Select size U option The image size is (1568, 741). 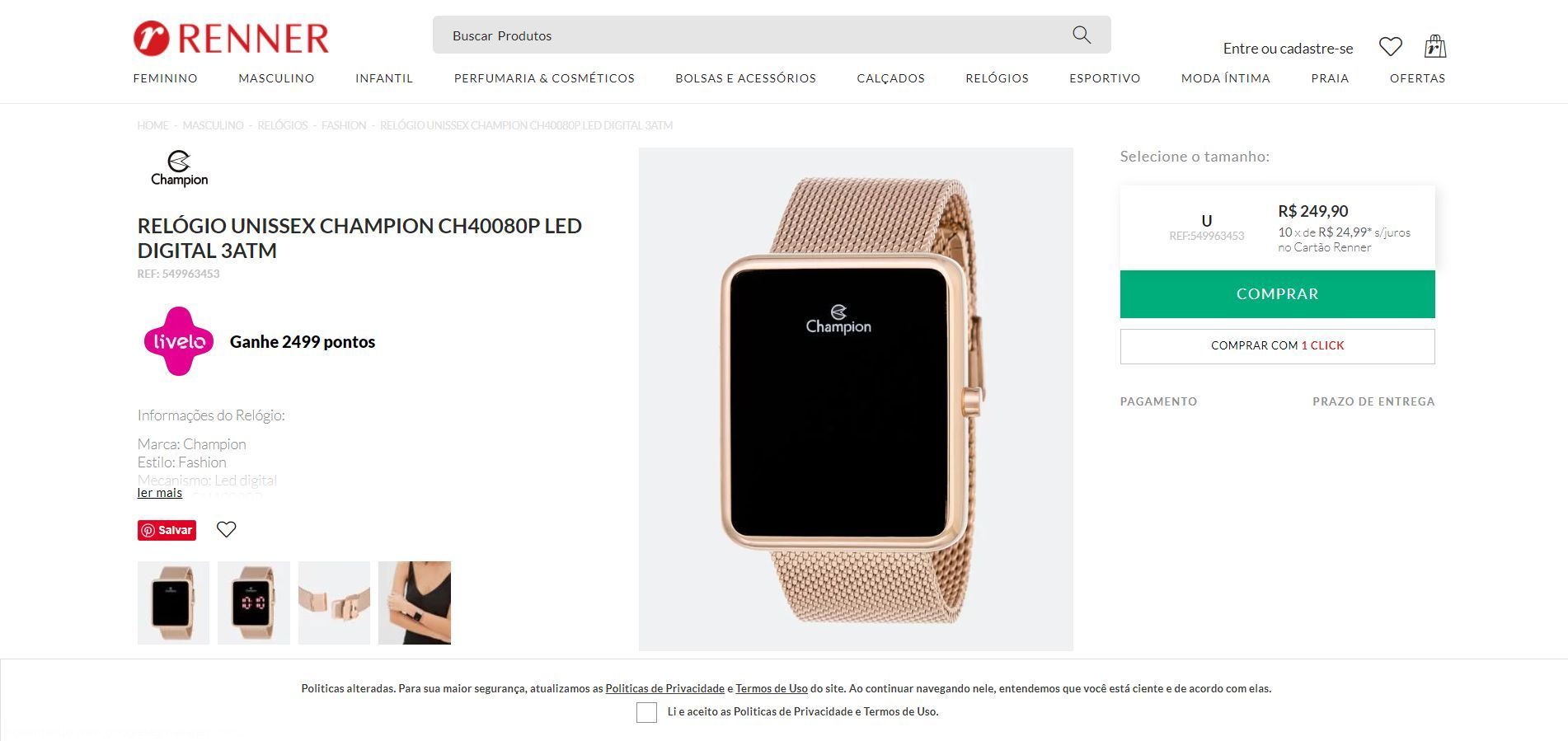click(1206, 226)
